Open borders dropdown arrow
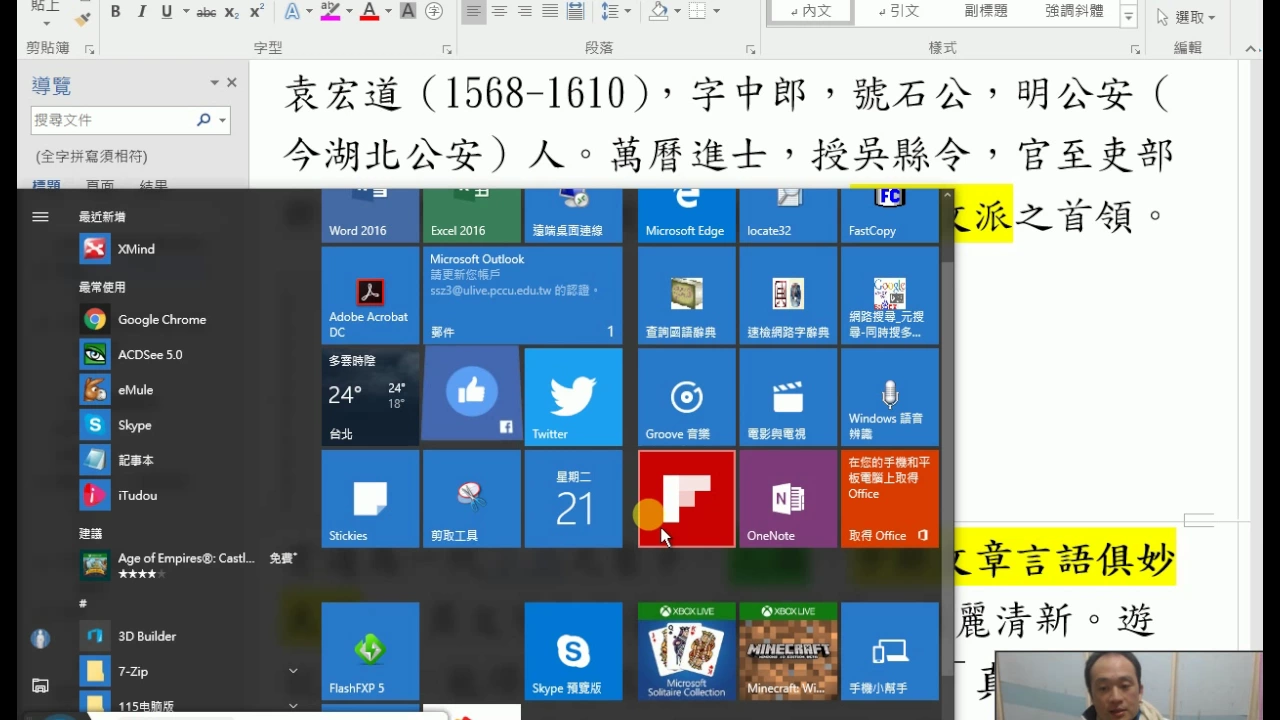1280x720 pixels. [718, 12]
